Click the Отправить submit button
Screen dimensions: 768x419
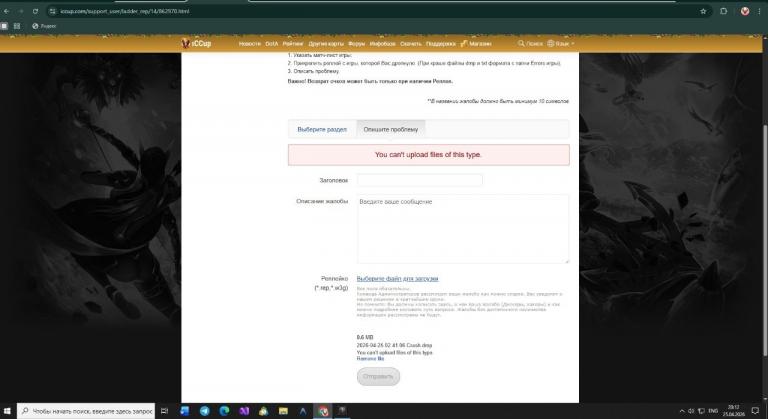[378, 376]
